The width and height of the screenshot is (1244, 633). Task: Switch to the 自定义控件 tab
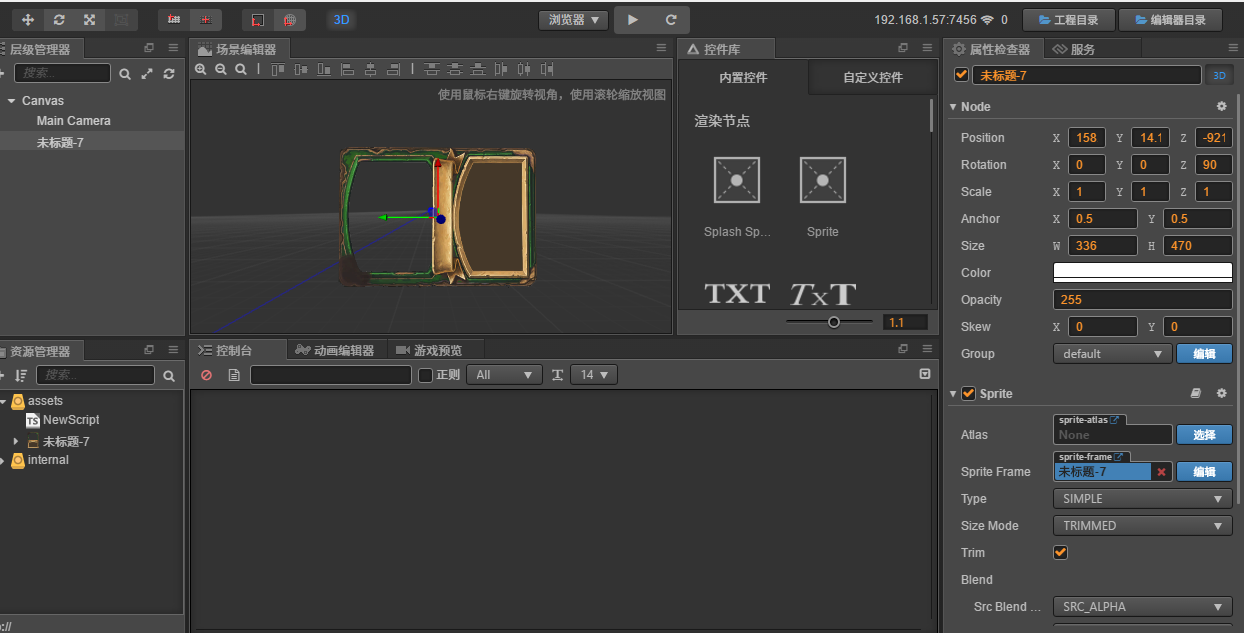(872, 77)
